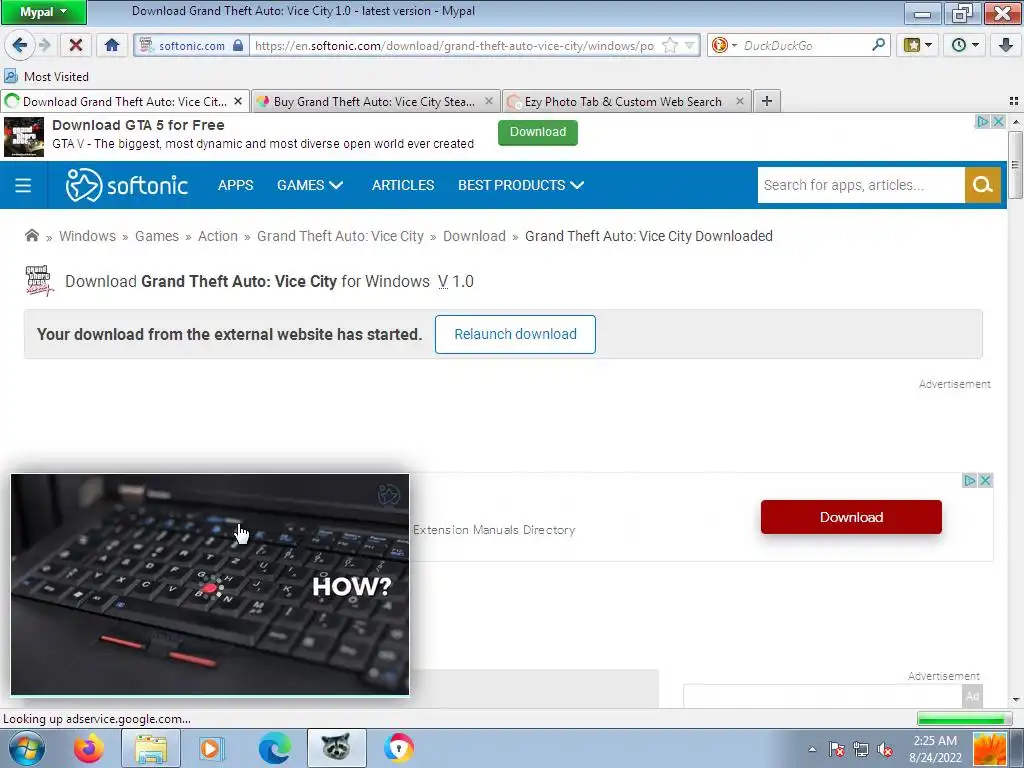
Task: Open the APPS menu item
Action: [x=235, y=185]
